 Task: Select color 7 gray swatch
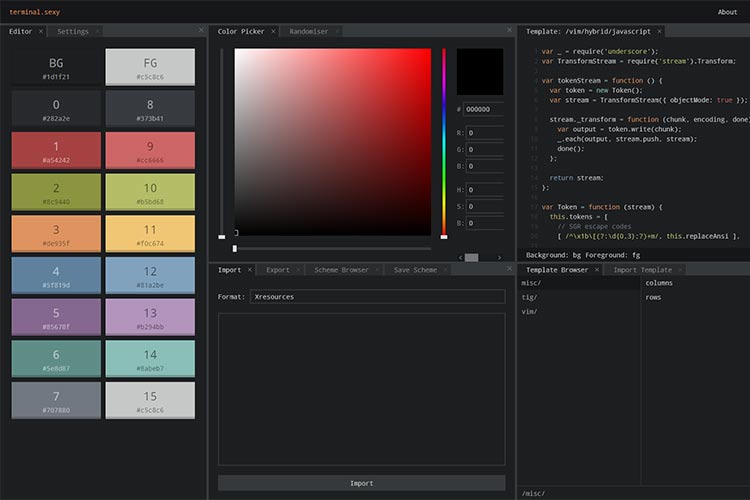56,400
